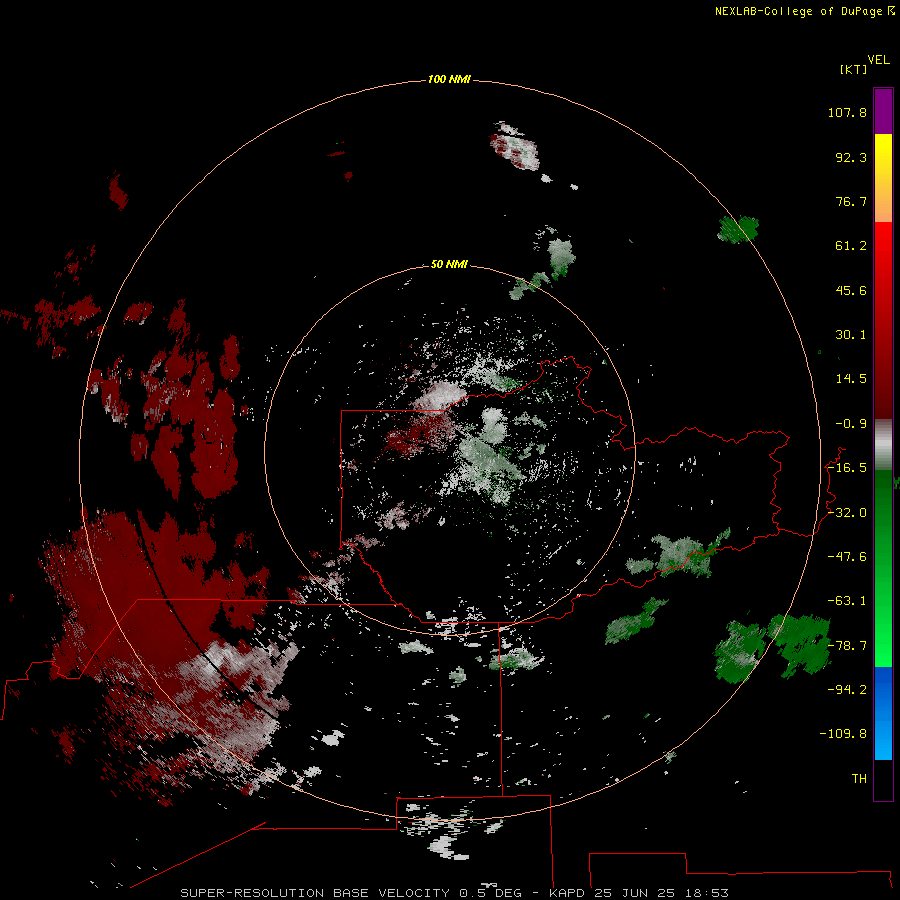Click the 76.7 legend value
900x900 pixels.
coord(851,201)
